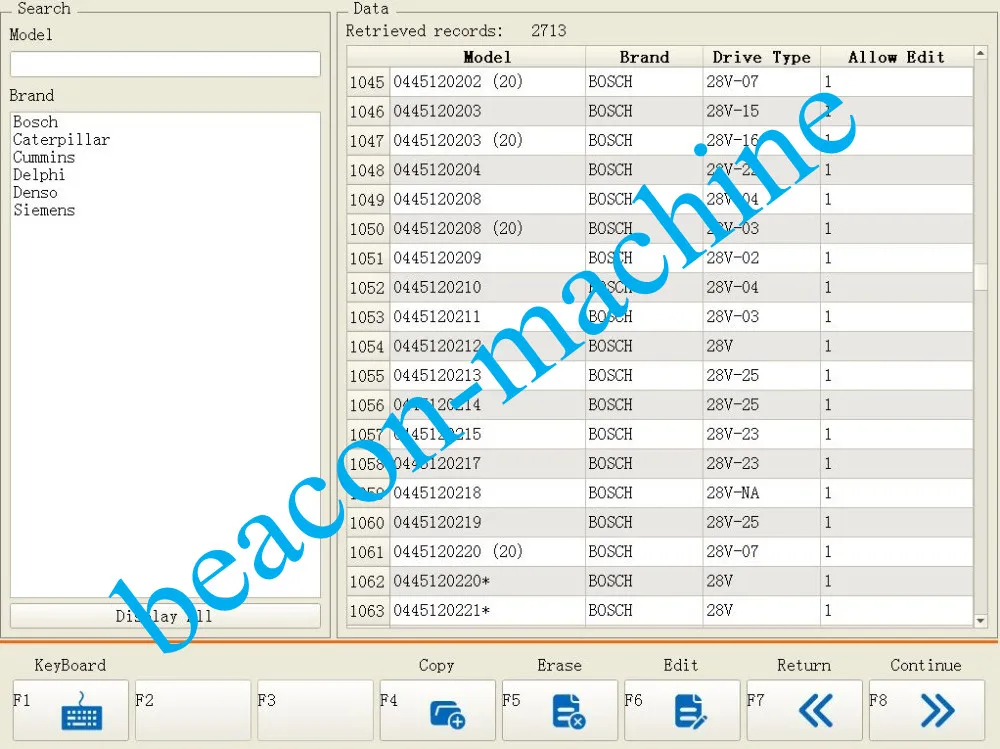Select Caterpillar in the Brand list
Viewport: 1000px width, 749px height.
61,140
